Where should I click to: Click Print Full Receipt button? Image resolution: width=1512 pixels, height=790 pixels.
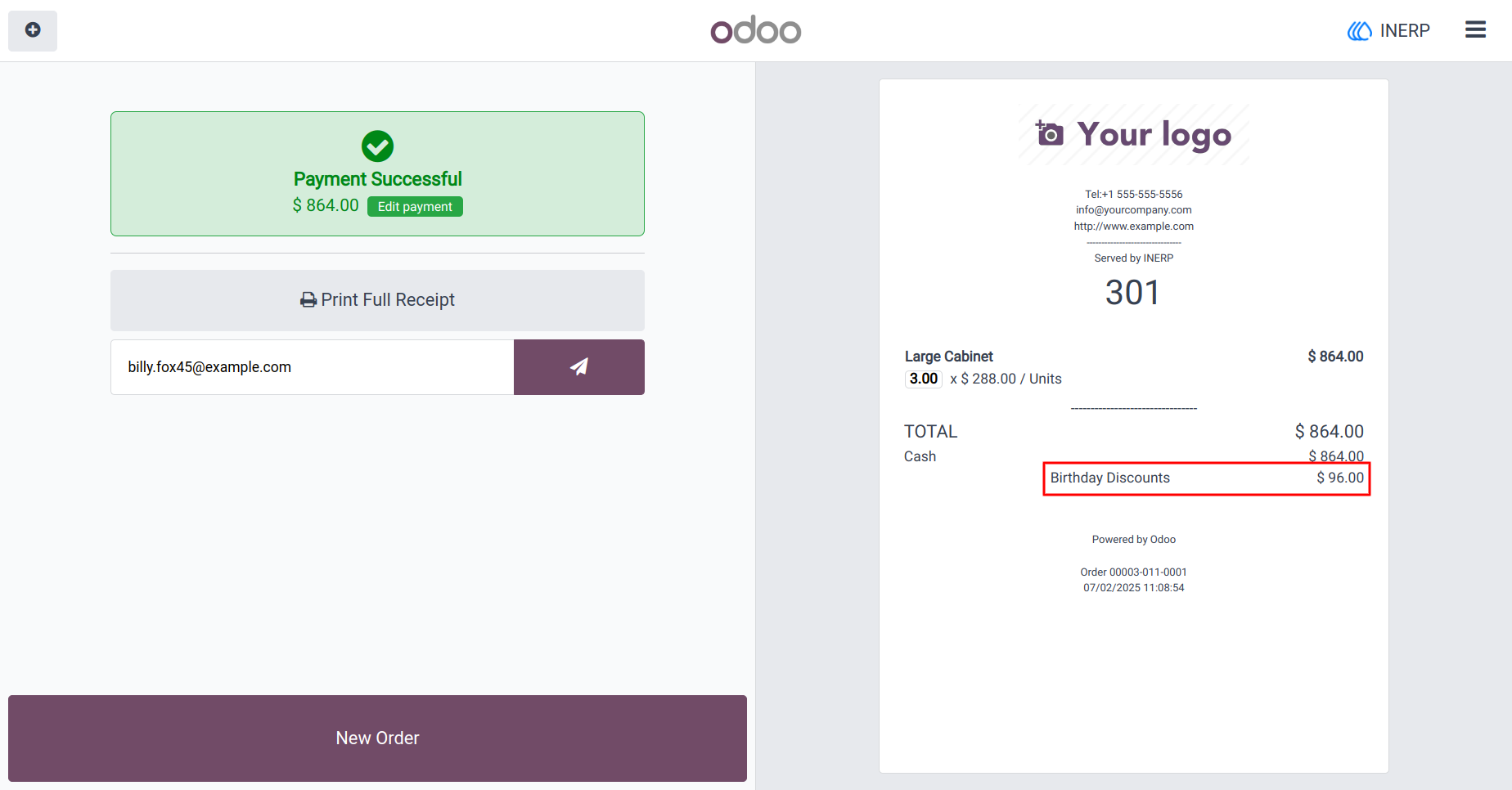[377, 300]
